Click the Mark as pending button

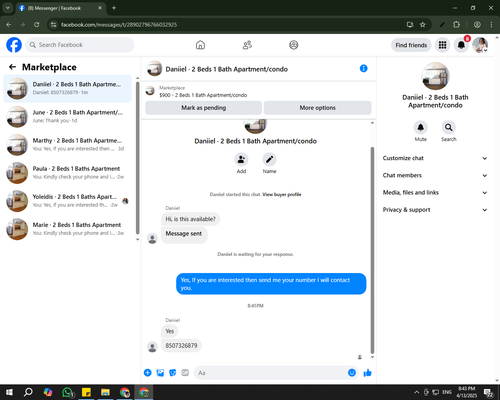(x=203, y=108)
